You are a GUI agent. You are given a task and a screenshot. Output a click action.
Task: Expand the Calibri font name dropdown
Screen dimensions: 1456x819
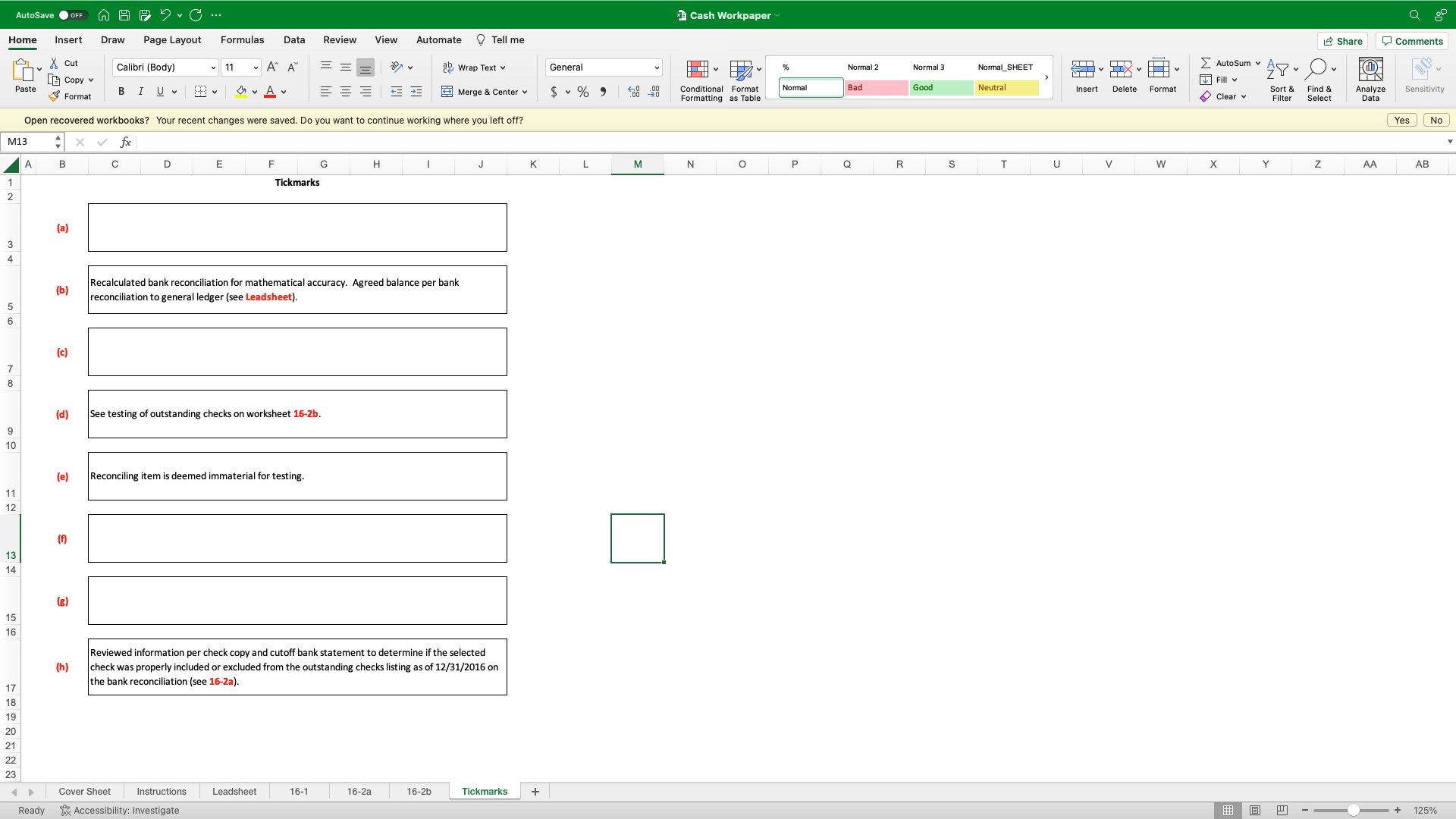[213, 67]
